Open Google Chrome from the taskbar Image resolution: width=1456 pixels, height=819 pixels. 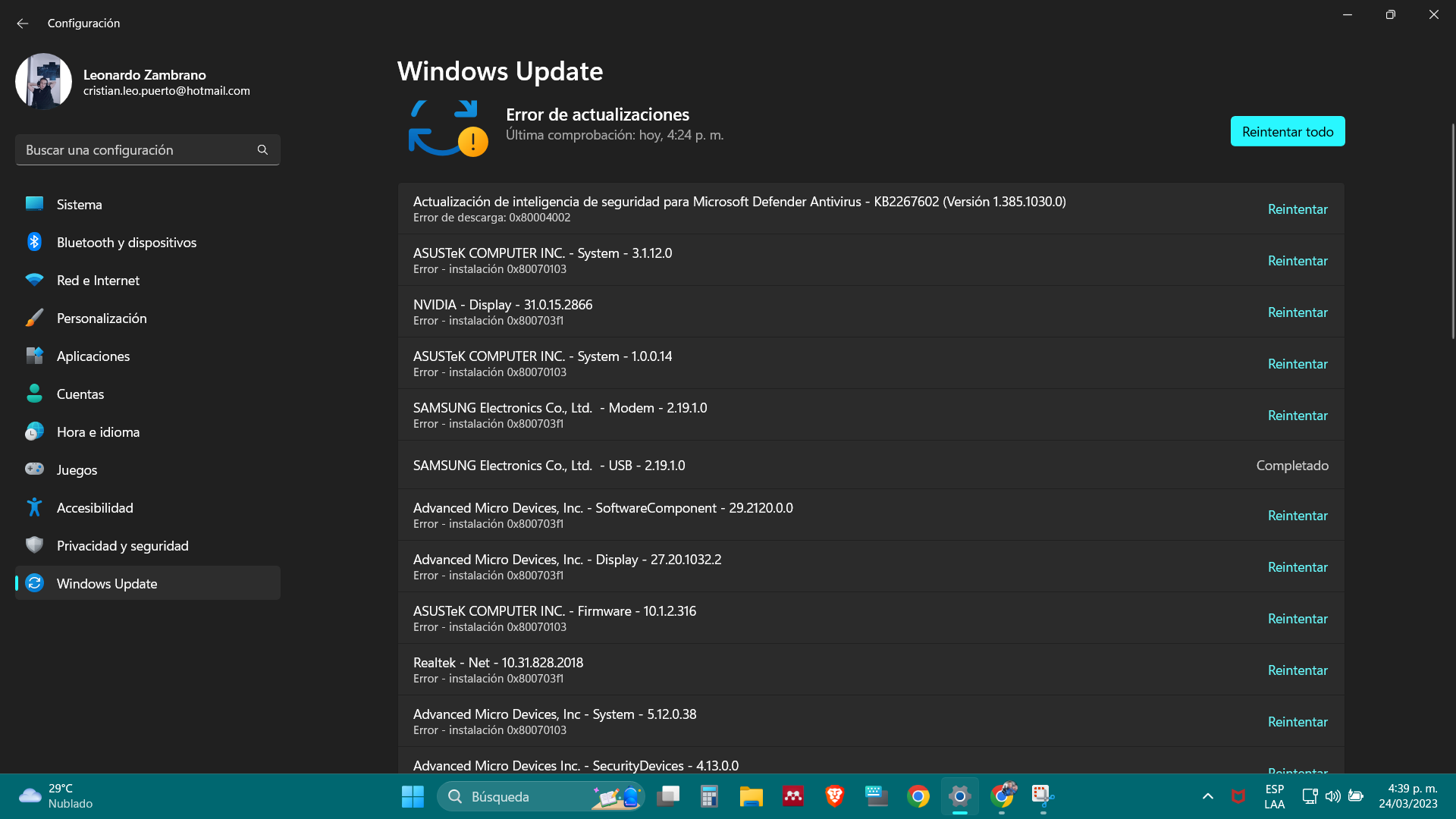918,796
